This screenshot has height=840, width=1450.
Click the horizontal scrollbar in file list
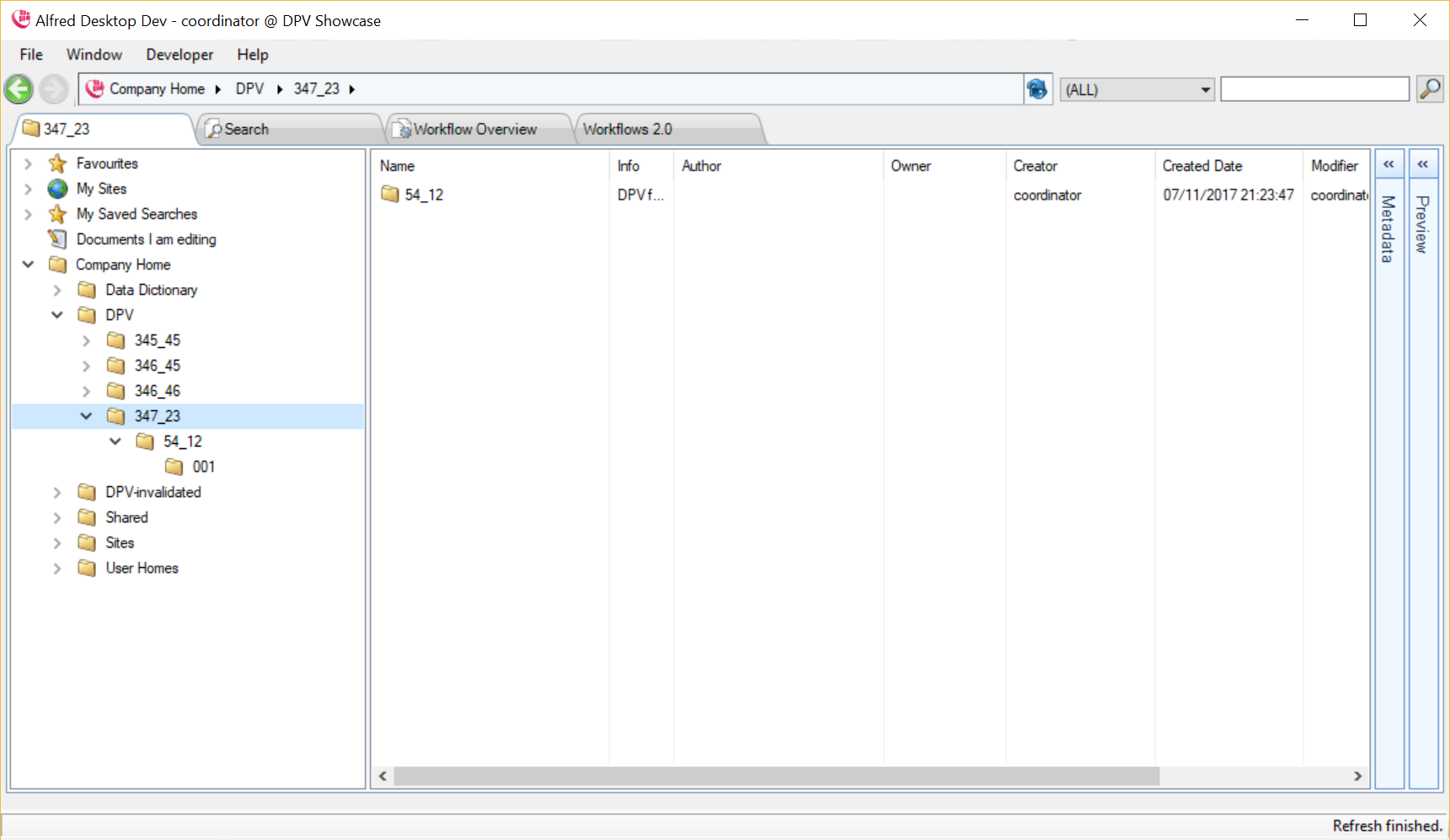point(775,776)
